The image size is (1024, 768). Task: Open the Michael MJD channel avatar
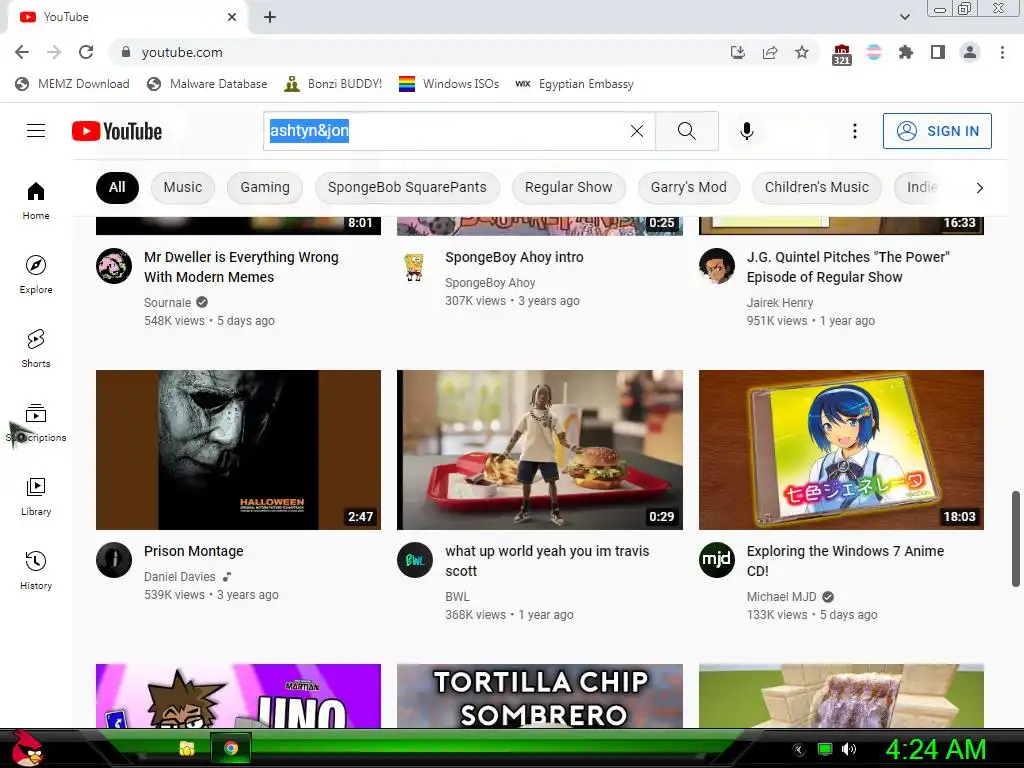pyautogui.click(x=716, y=560)
